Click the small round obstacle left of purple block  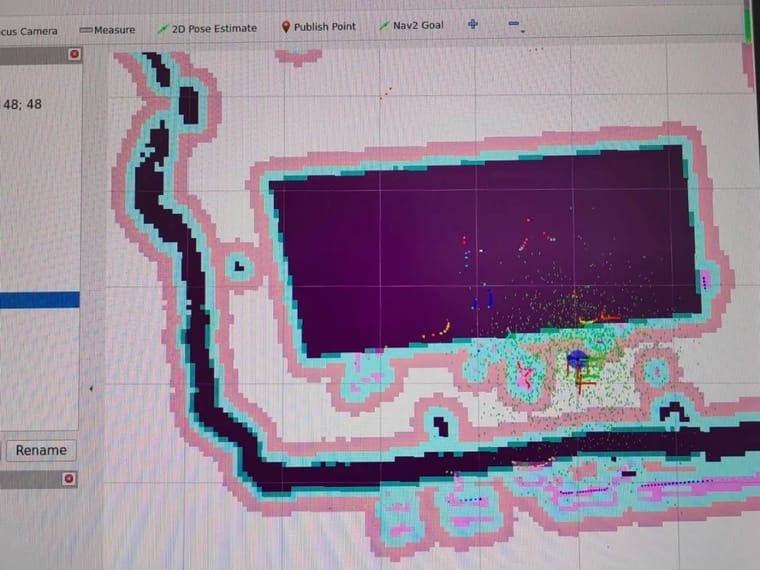coord(239,267)
